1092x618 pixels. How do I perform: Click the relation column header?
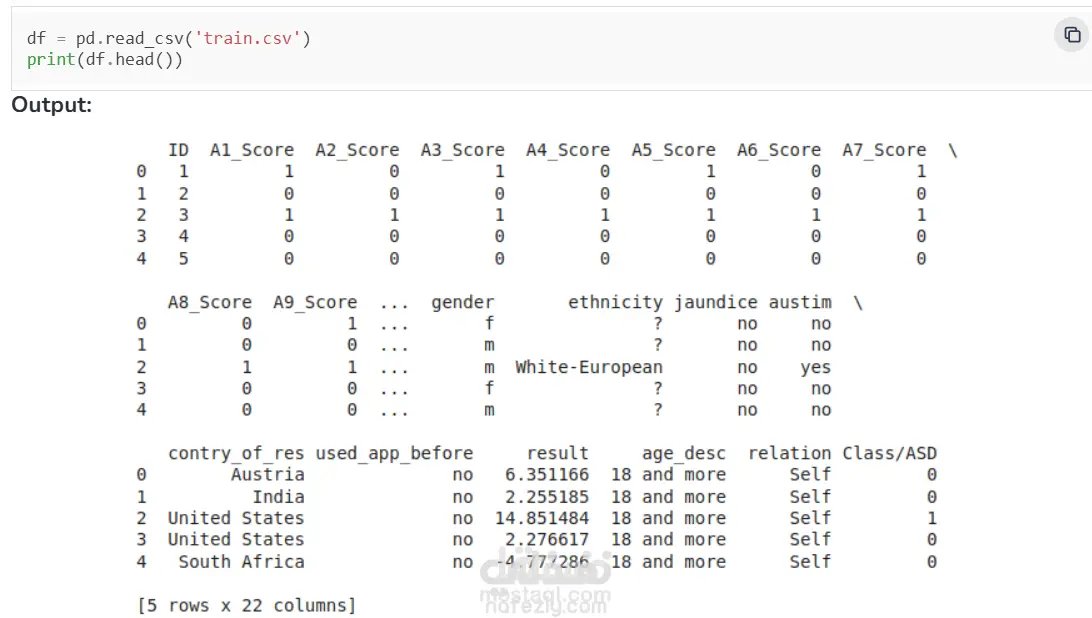click(x=790, y=454)
